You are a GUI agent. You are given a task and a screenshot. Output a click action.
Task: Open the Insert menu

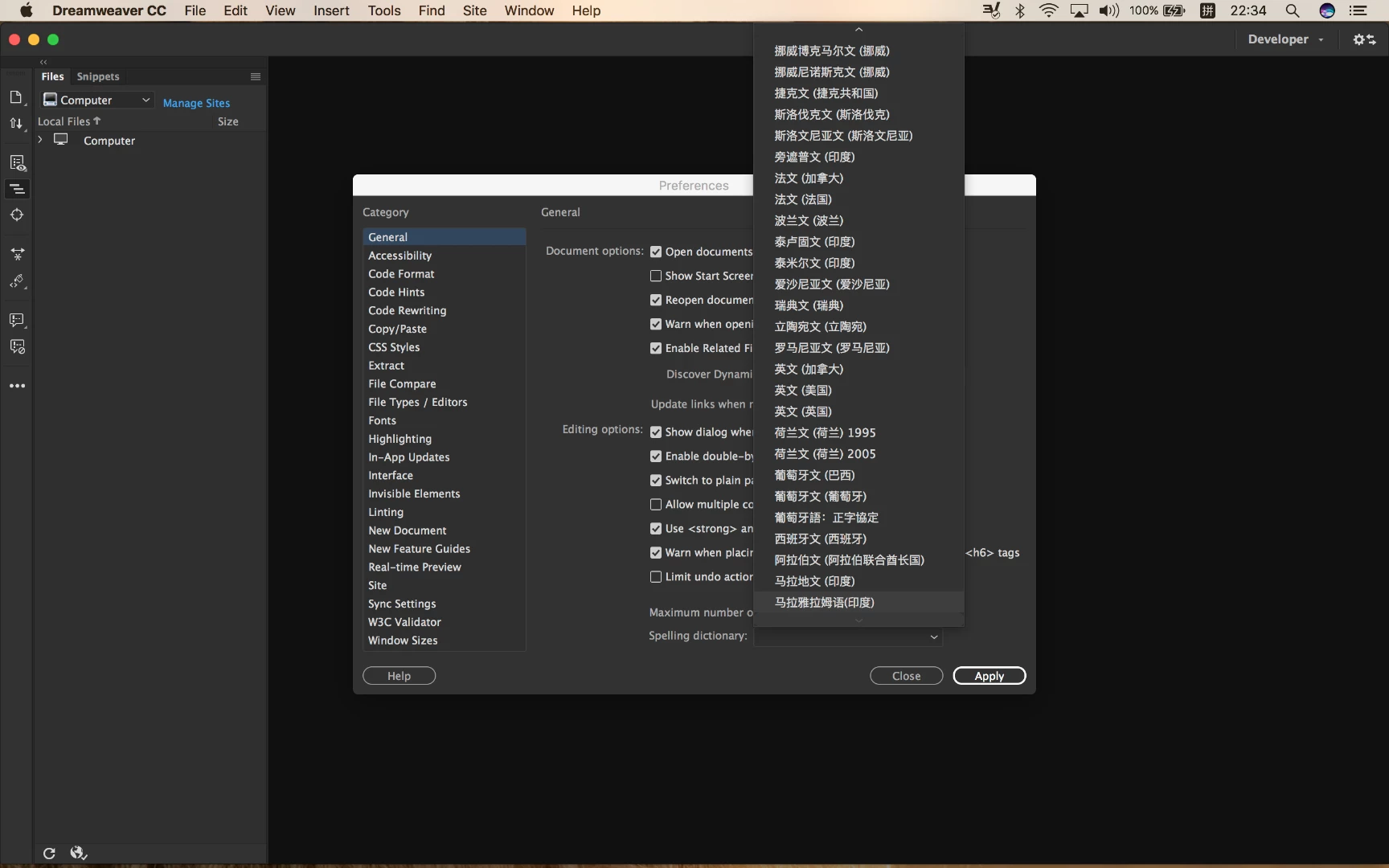coord(331,10)
